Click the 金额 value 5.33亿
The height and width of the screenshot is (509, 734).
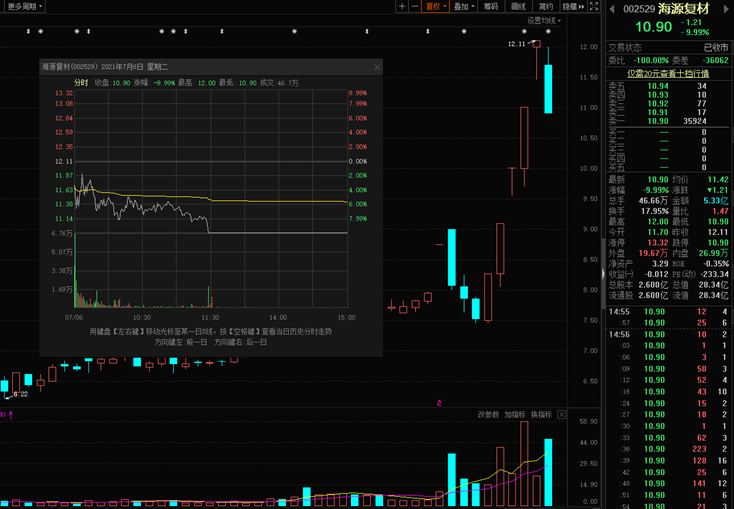click(x=716, y=200)
